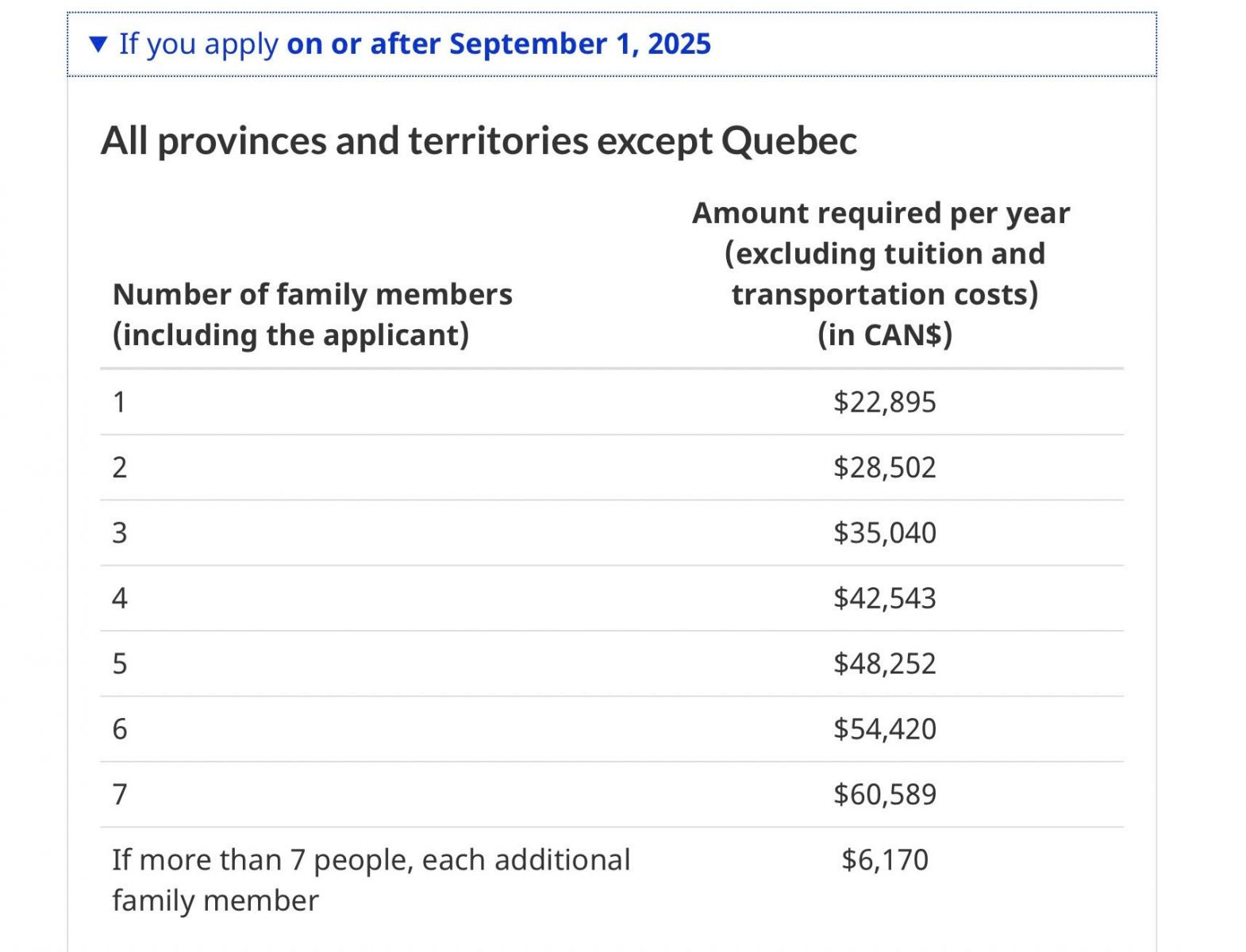Image resolution: width=1246 pixels, height=952 pixels.
Task: Select the family member count 7 cell
Action: pos(120,794)
